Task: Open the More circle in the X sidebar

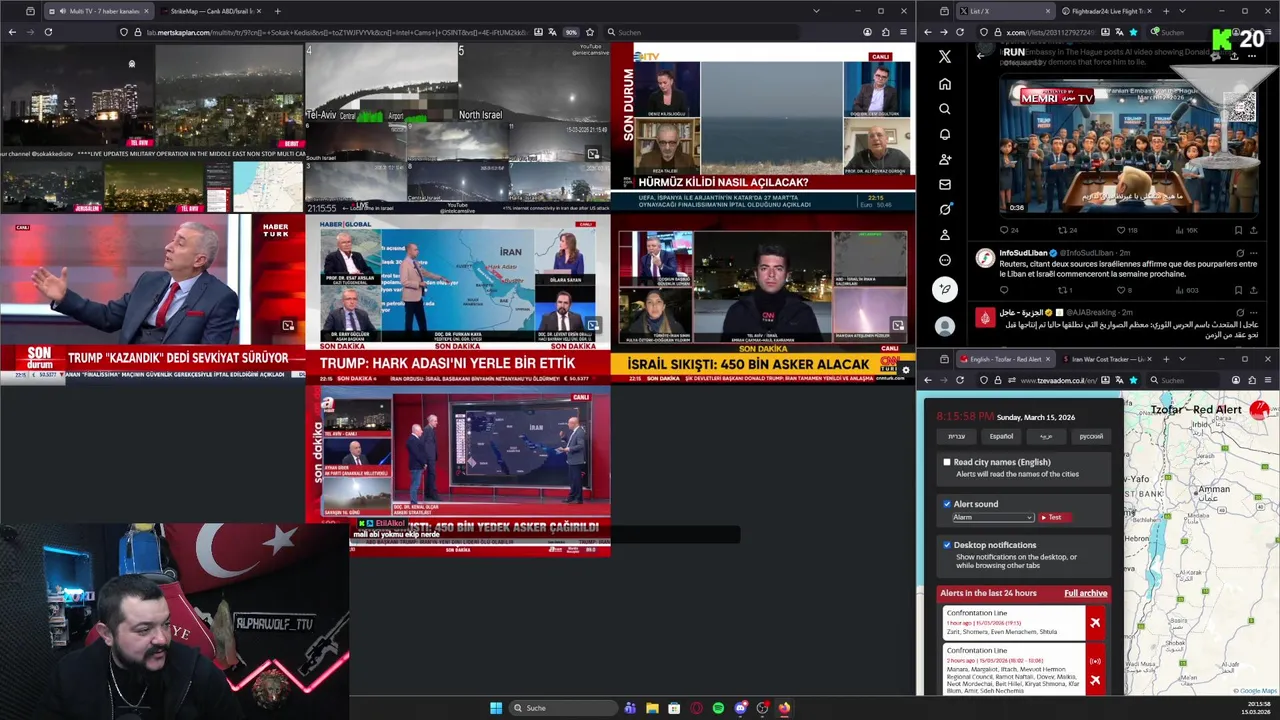Action: pos(944,260)
